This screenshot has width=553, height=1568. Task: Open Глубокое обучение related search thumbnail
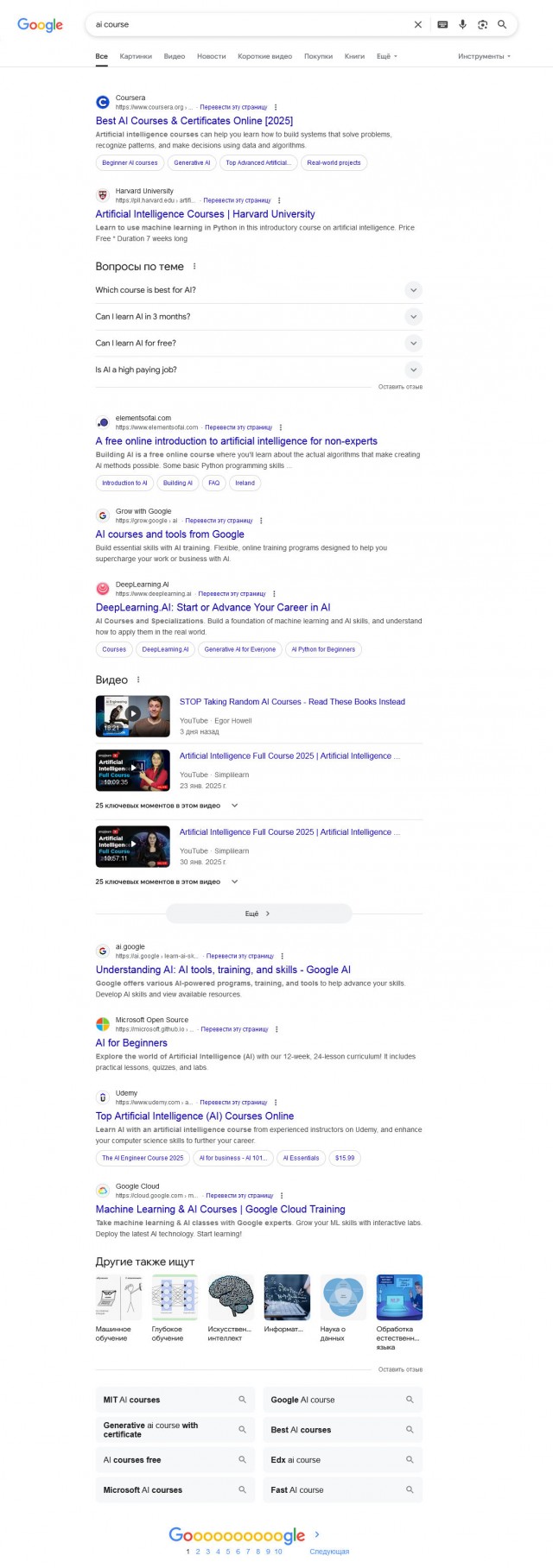click(x=175, y=1298)
